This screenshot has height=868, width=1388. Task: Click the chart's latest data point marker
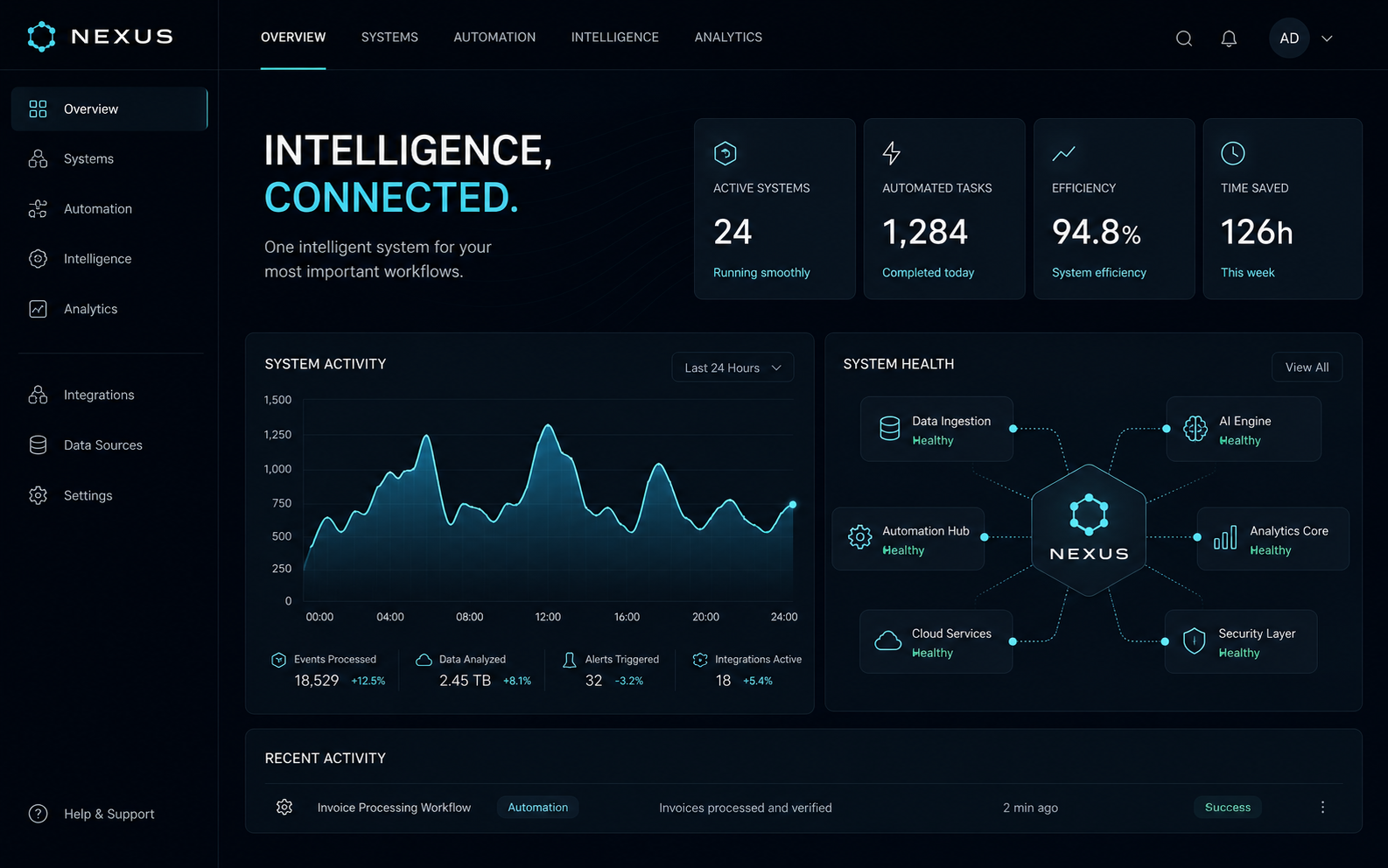793,505
